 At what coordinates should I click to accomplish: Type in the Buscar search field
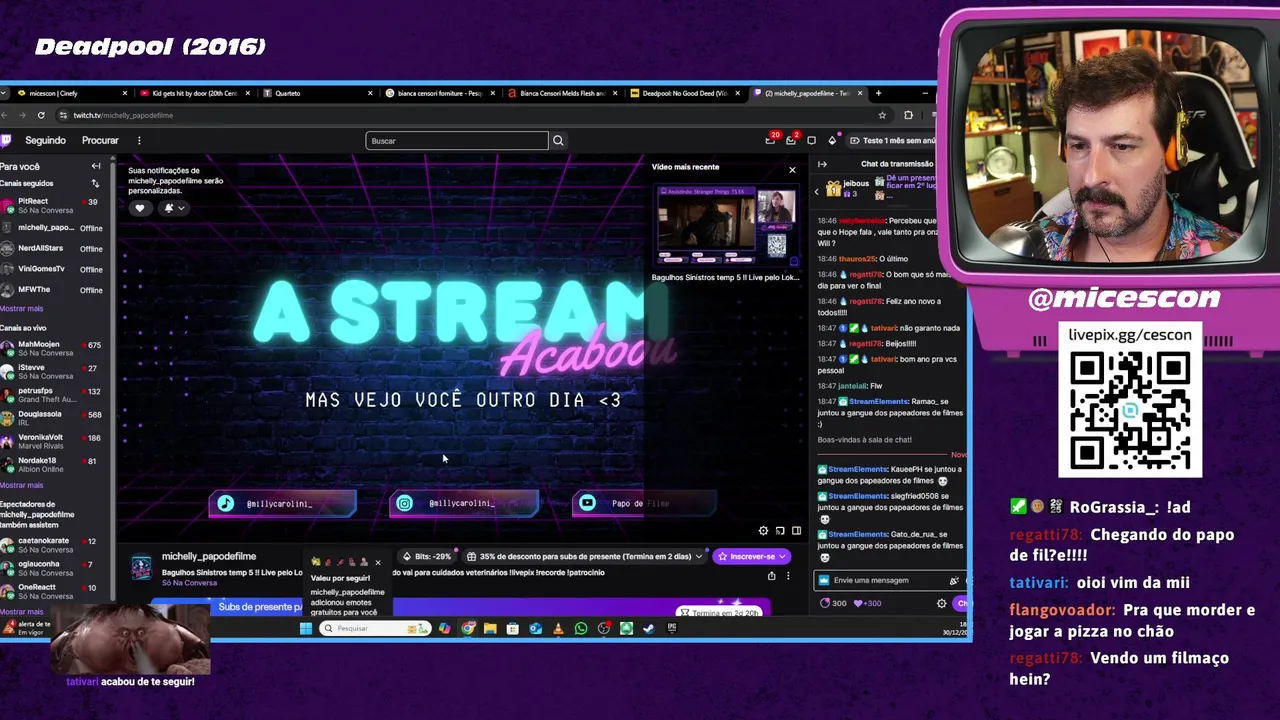click(457, 141)
